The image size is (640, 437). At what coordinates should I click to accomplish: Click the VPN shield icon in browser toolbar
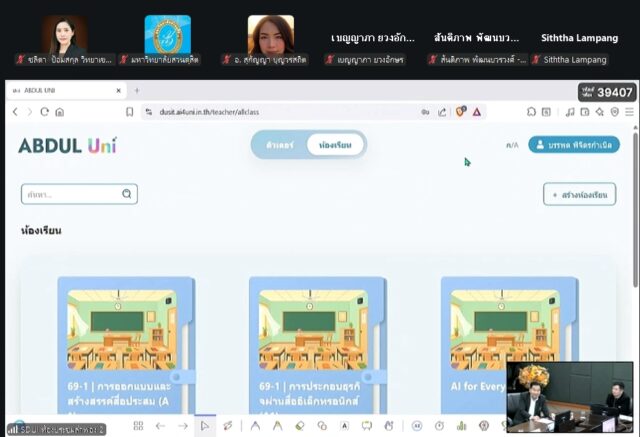[615, 112]
